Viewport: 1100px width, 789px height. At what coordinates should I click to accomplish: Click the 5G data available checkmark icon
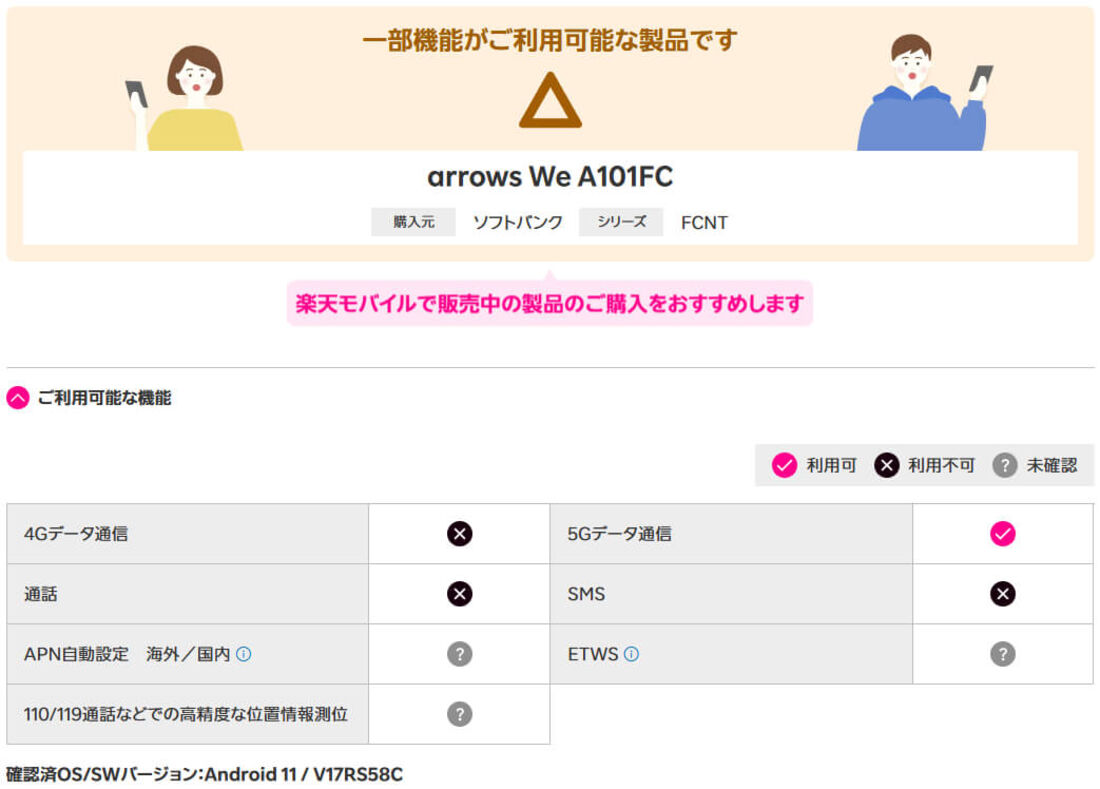[x=1002, y=534]
